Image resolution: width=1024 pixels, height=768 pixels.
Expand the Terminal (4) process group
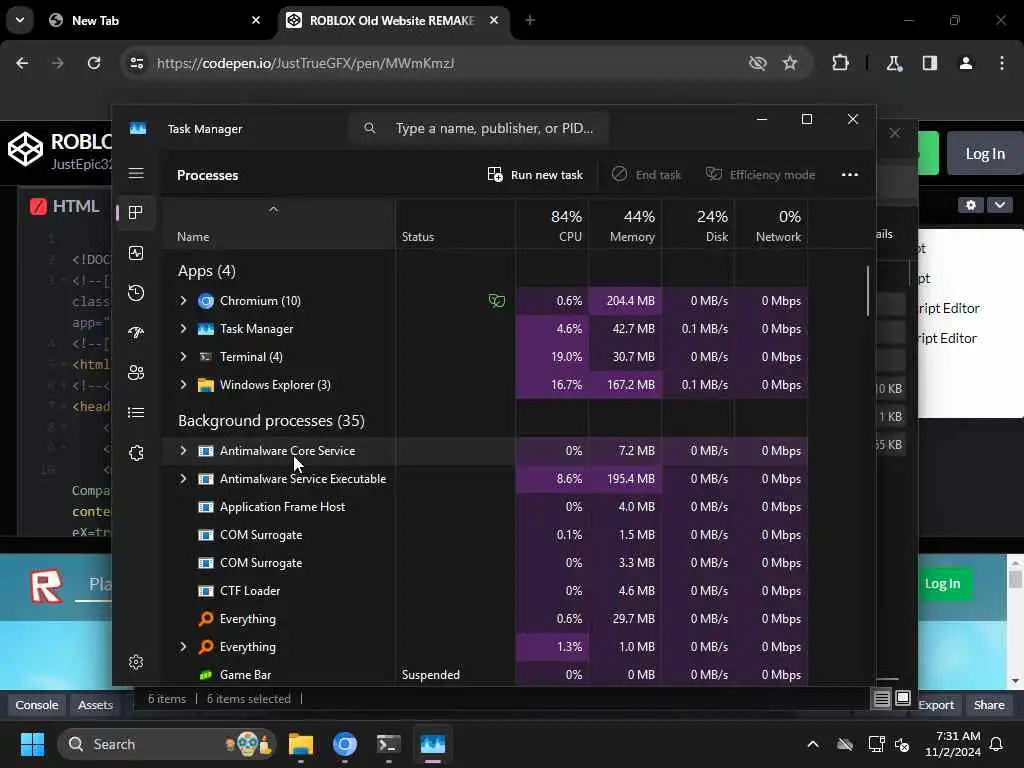[x=184, y=357]
